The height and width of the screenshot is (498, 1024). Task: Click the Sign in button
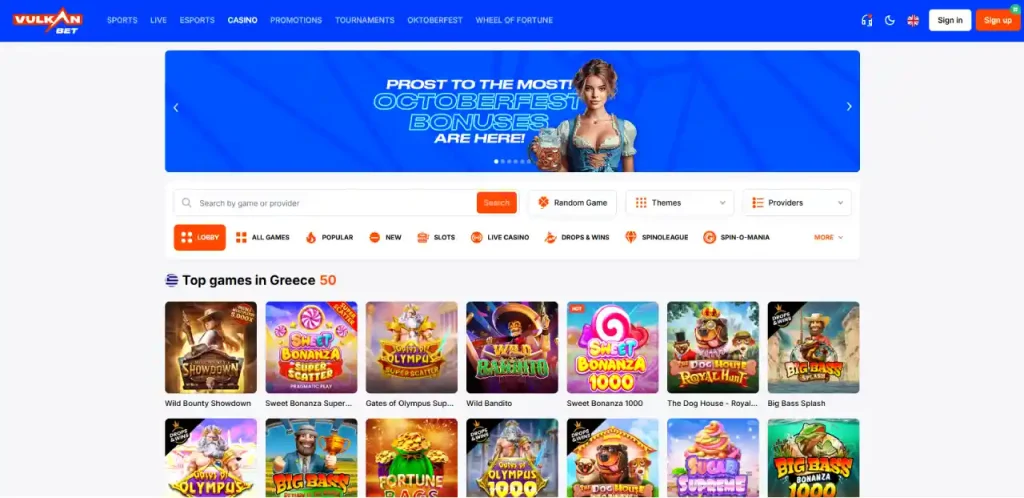click(x=950, y=20)
